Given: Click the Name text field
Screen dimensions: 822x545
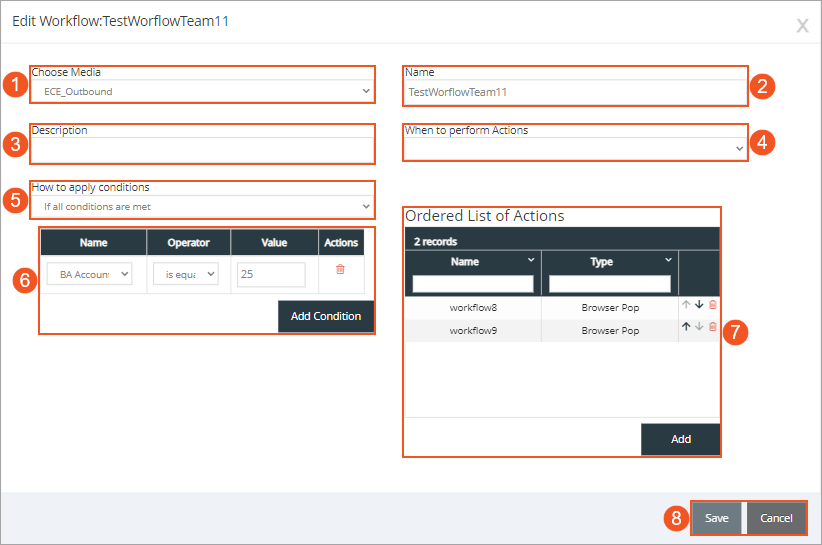Looking at the screenshot, I should 575,92.
